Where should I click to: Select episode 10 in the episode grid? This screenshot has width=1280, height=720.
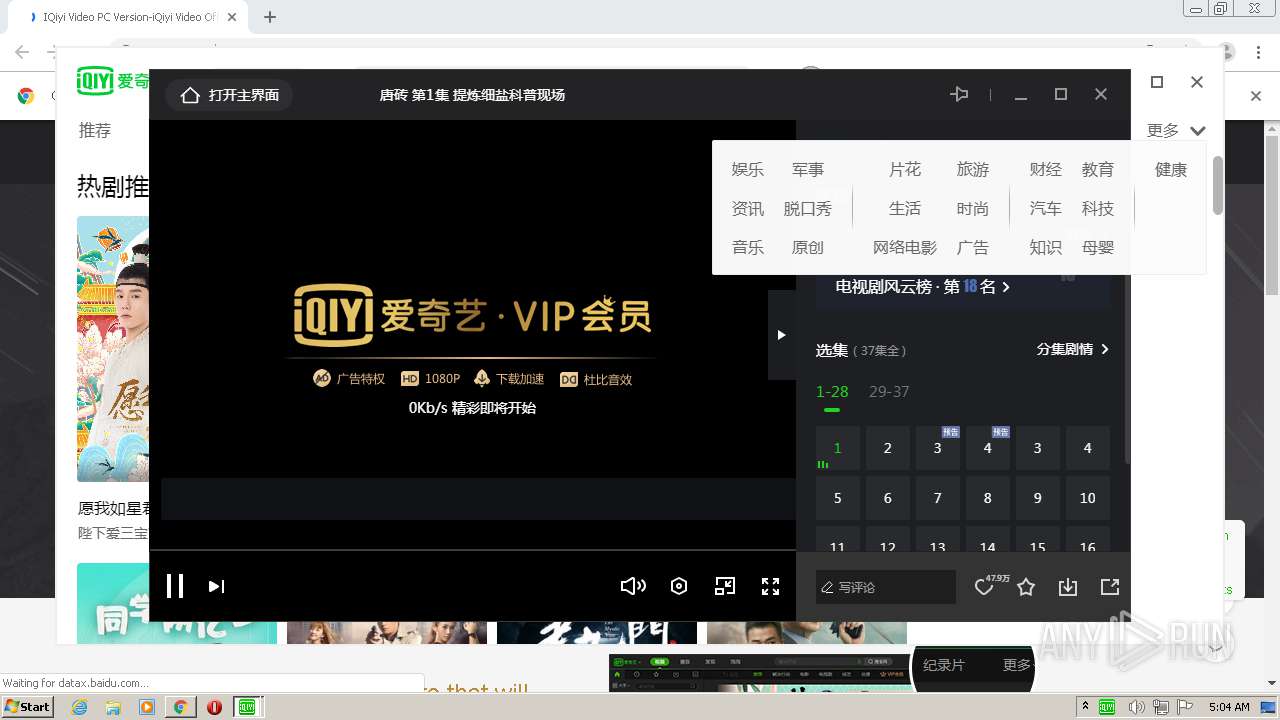click(1088, 498)
